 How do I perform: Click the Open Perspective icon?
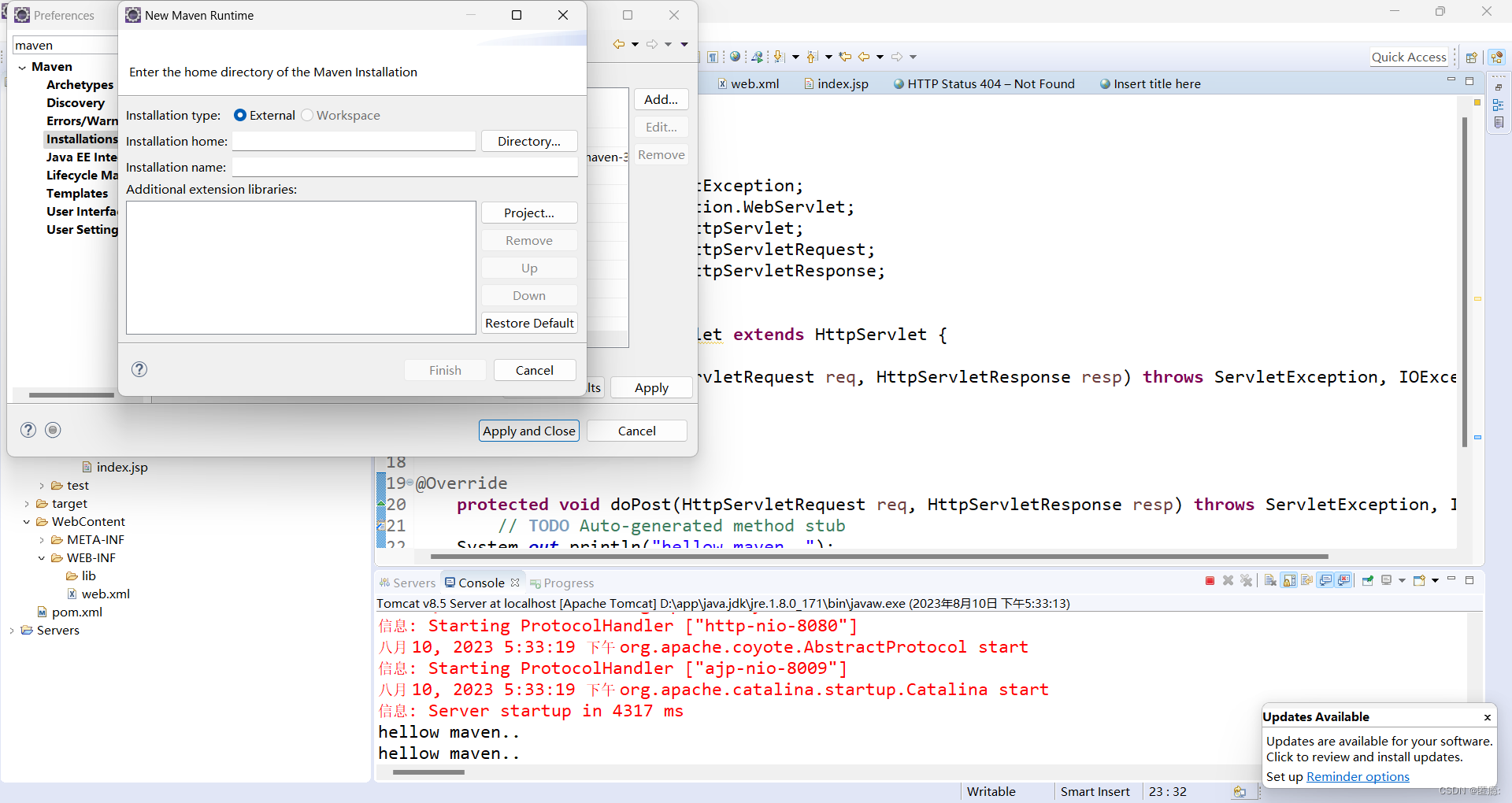tap(1471, 57)
